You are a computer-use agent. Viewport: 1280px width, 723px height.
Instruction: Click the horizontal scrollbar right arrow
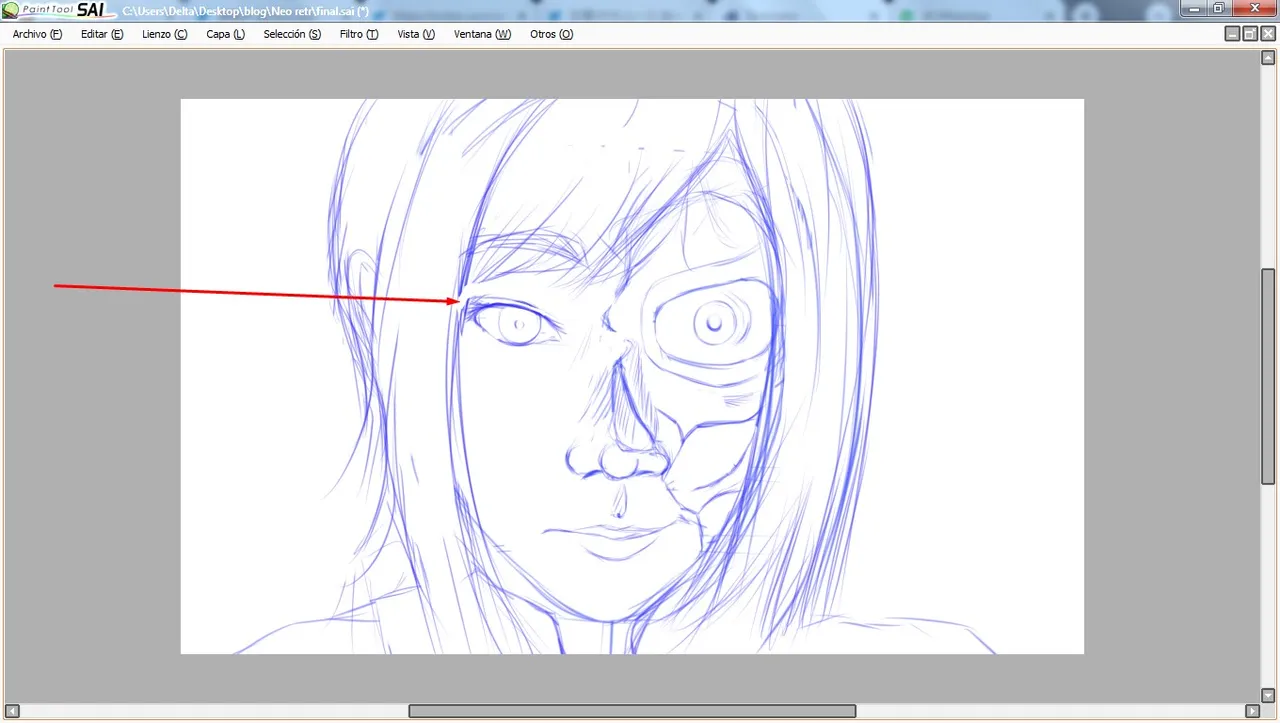tap(1251, 711)
